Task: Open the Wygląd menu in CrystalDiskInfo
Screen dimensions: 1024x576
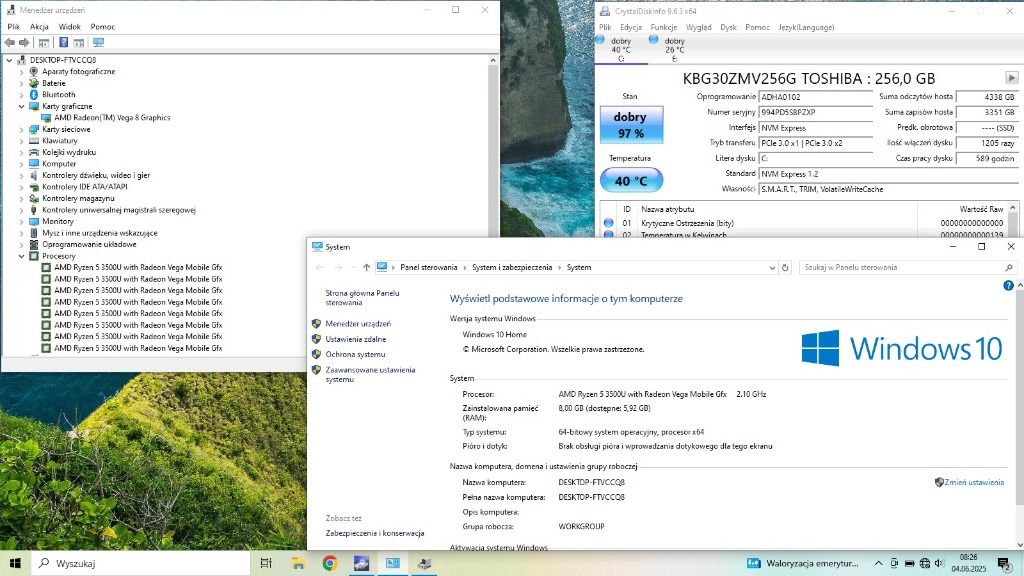Action: 699,27
